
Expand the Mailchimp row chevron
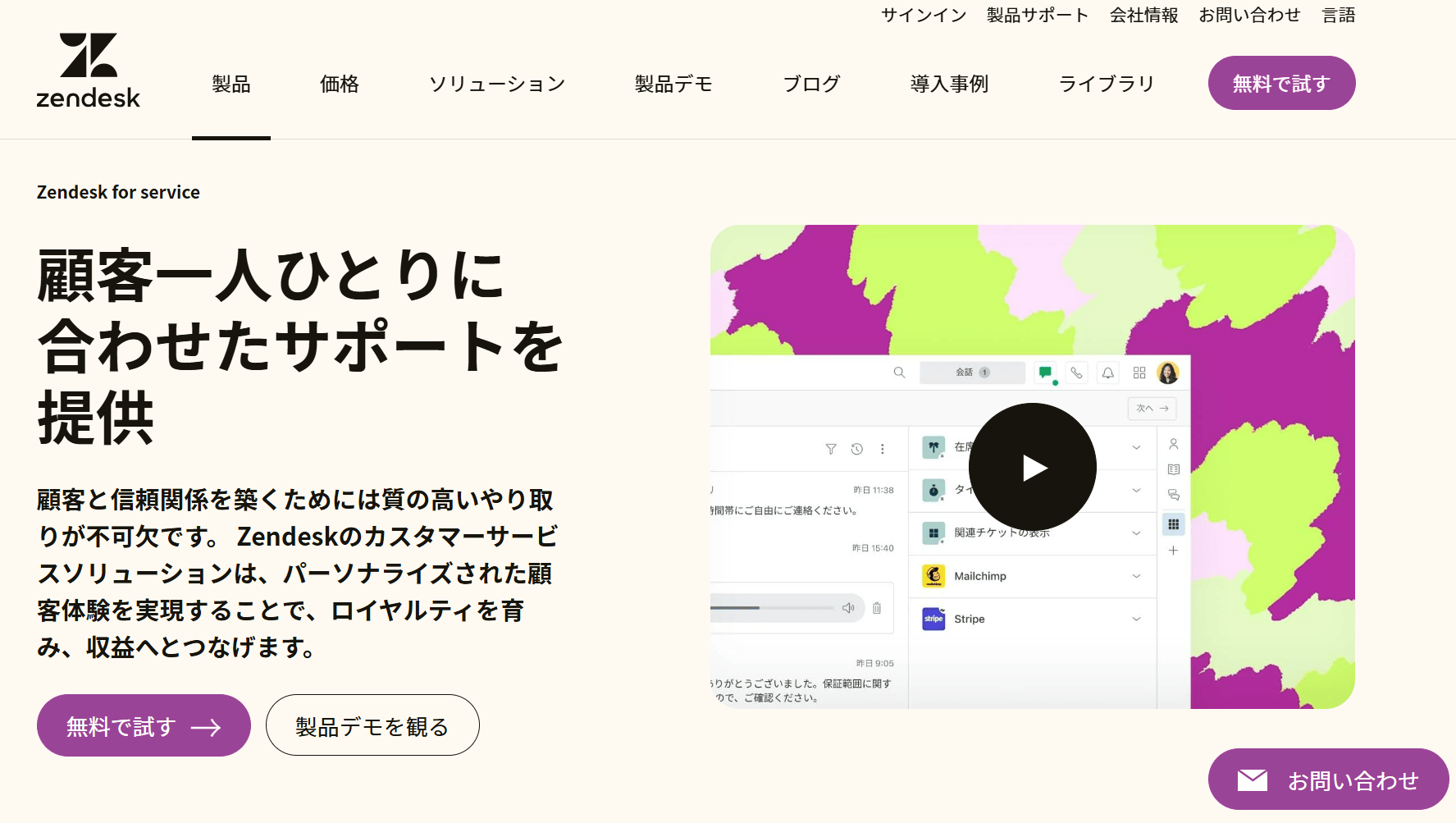(x=1136, y=576)
